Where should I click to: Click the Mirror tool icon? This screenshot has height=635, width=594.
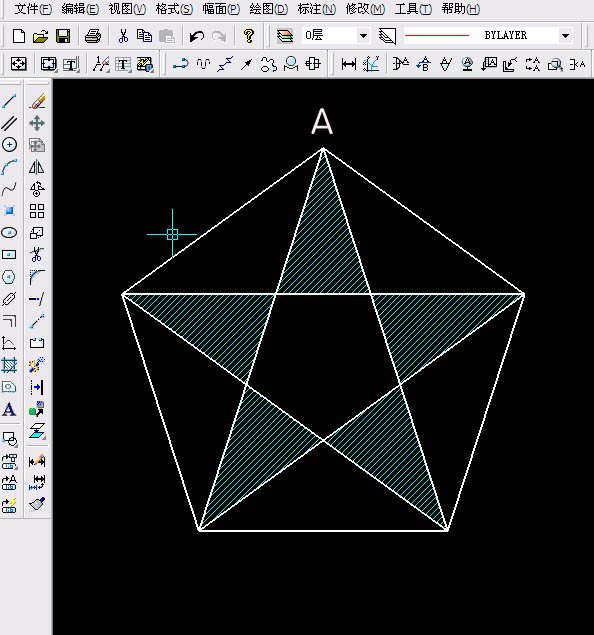click(x=36, y=167)
